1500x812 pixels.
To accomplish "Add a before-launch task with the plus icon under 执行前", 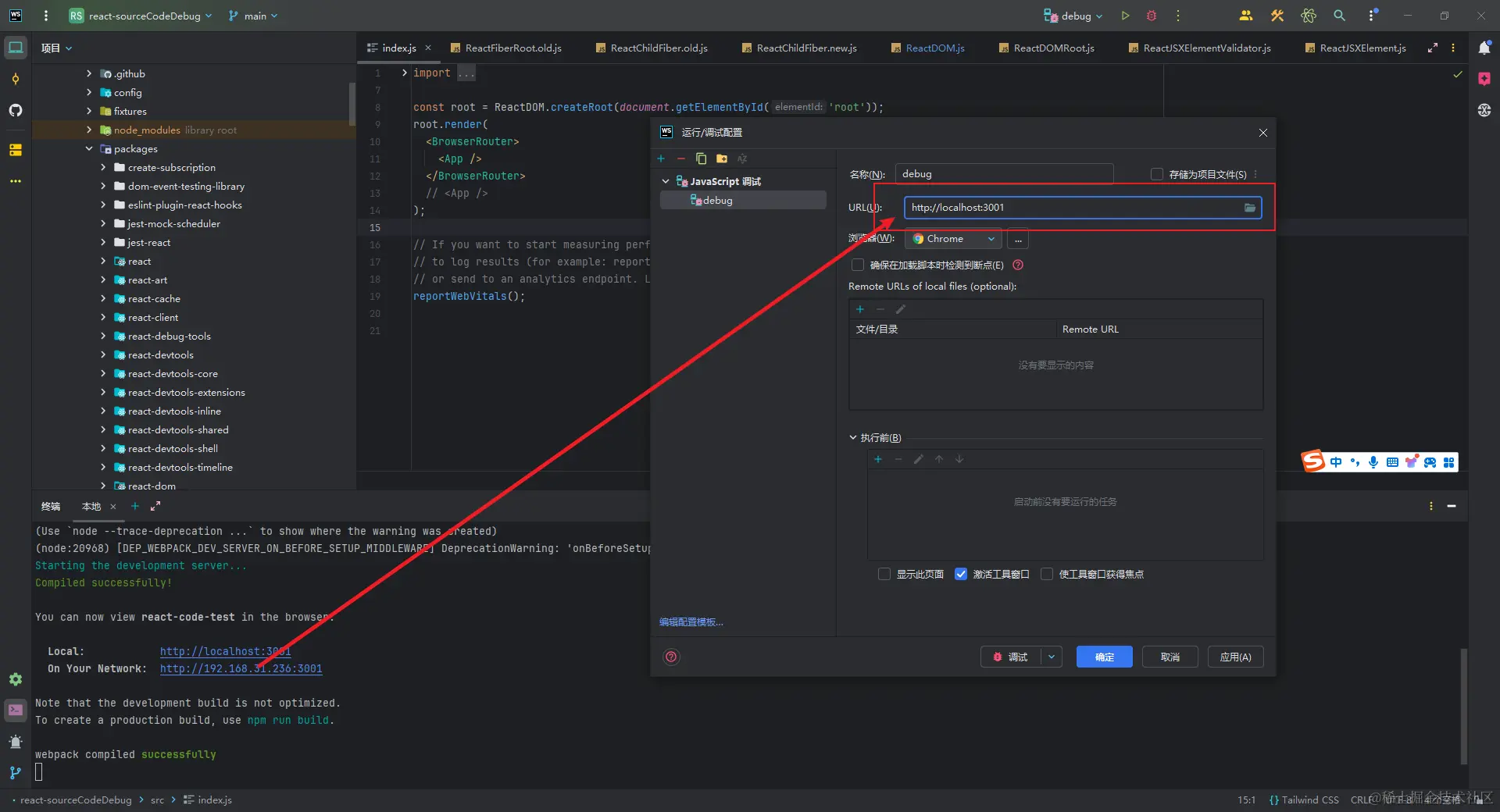I will coord(878,459).
